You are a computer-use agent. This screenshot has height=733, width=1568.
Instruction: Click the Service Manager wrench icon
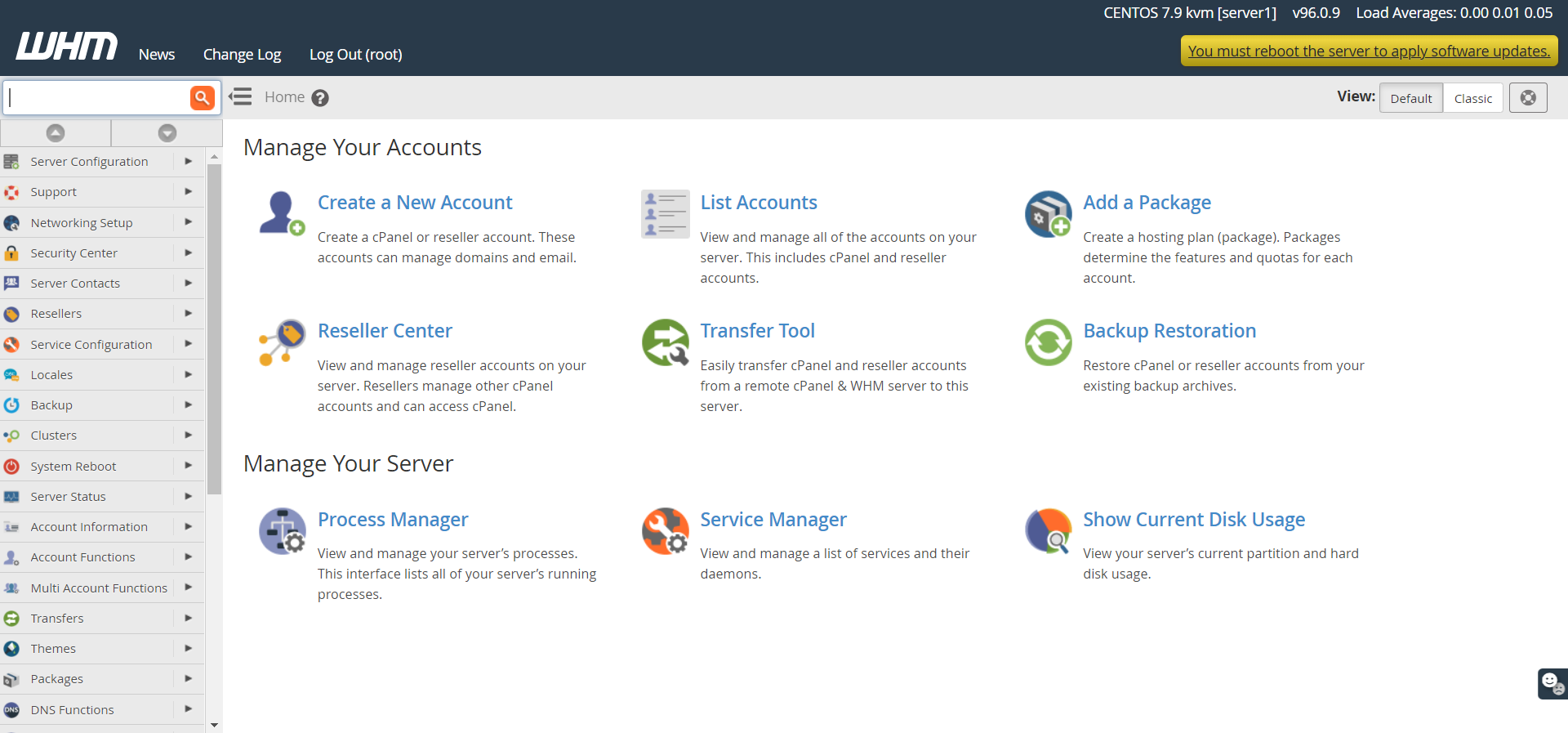click(x=665, y=531)
